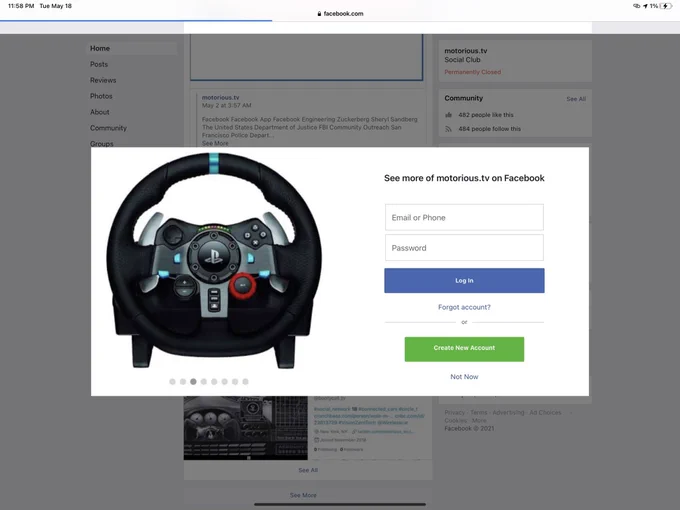Image resolution: width=680 pixels, height=510 pixels.
Task: Open Reviews in page sidebar
Action: pyautogui.click(x=103, y=80)
